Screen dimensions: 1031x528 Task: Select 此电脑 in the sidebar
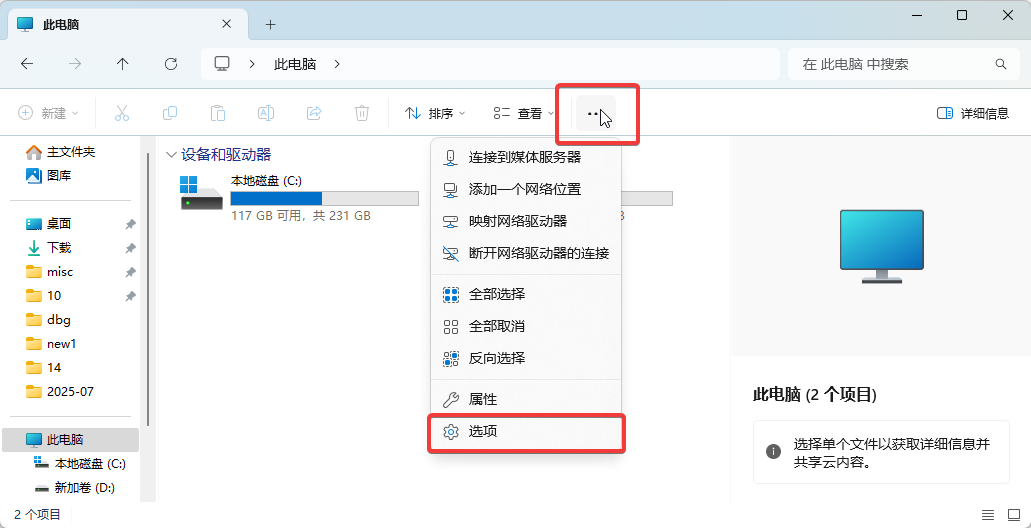click(x=70, y=439)
